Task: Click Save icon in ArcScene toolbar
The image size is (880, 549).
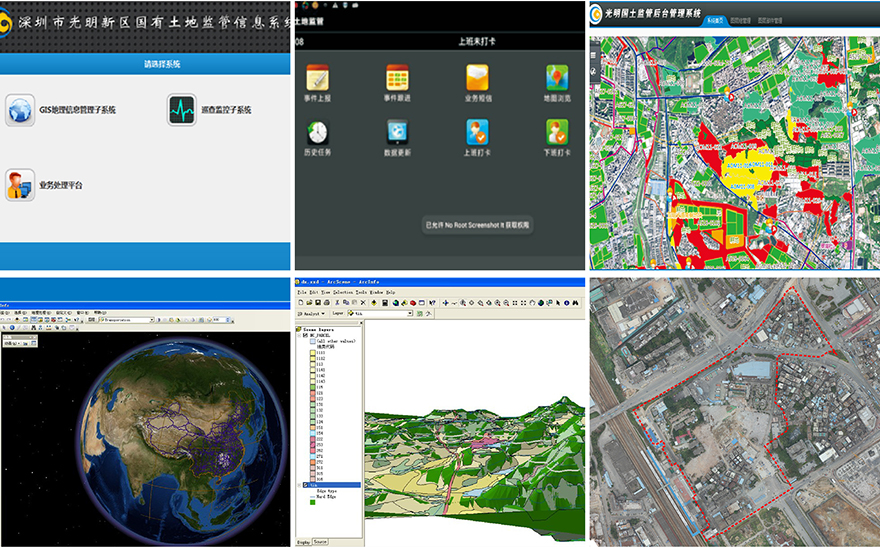Action: point(318,303)
